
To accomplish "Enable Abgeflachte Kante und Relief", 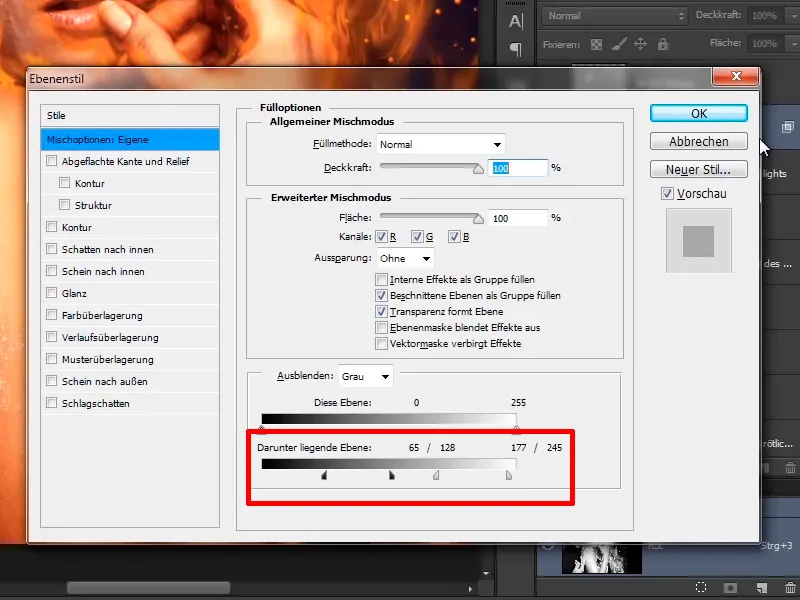I will pos(52,161).
